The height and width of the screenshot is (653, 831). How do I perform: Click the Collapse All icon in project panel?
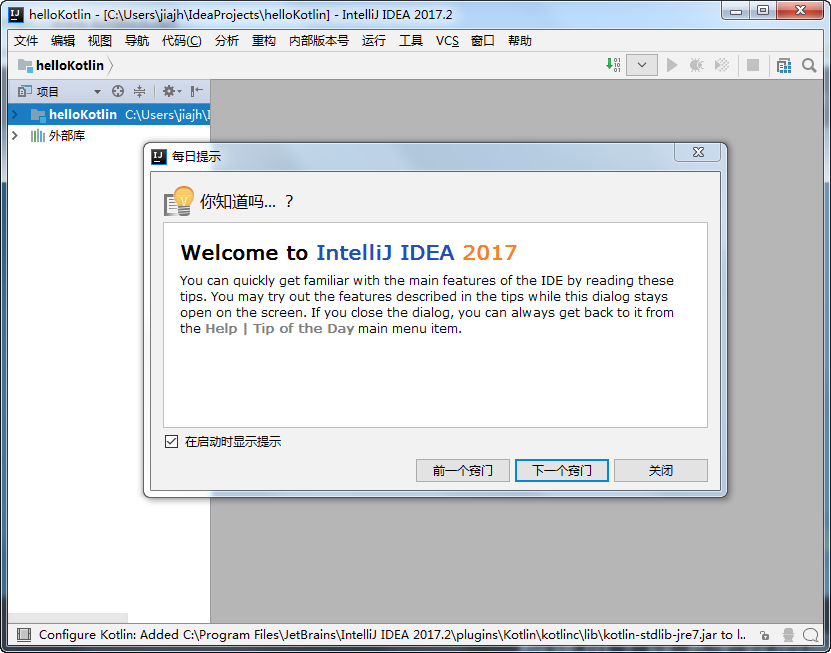[139, 92]
